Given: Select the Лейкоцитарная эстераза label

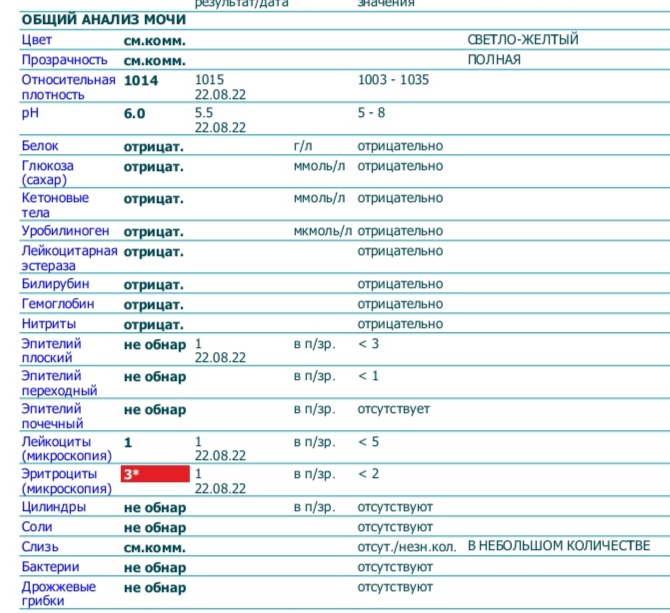Looking at the screenshot, I should (69, 258).
